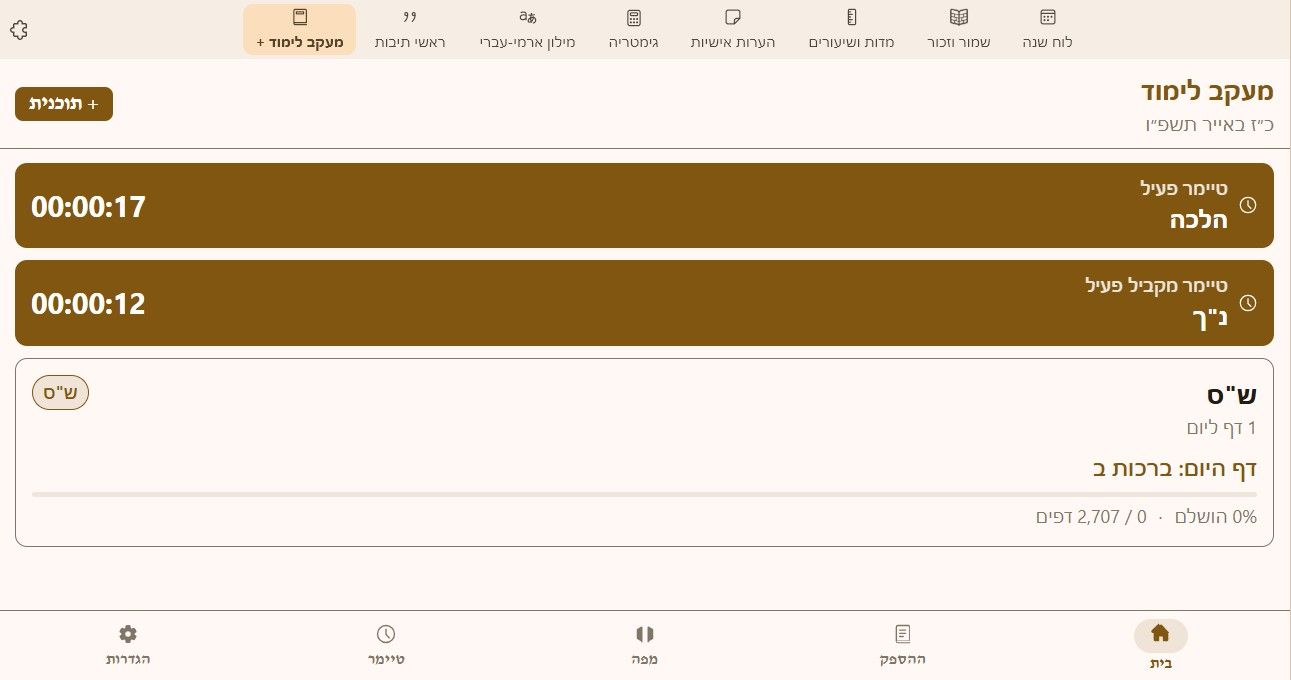
Task: Open the ההספק document icon
Action: [x=903, y=634]
